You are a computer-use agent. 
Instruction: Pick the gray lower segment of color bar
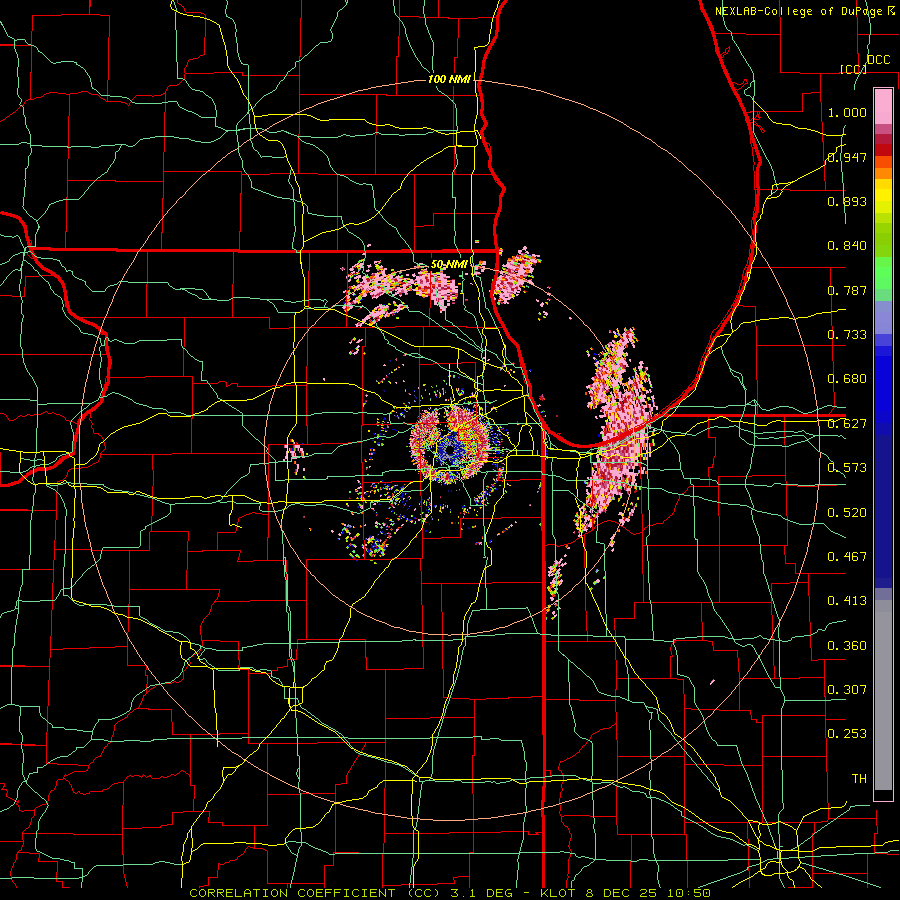tap(883, 695)
